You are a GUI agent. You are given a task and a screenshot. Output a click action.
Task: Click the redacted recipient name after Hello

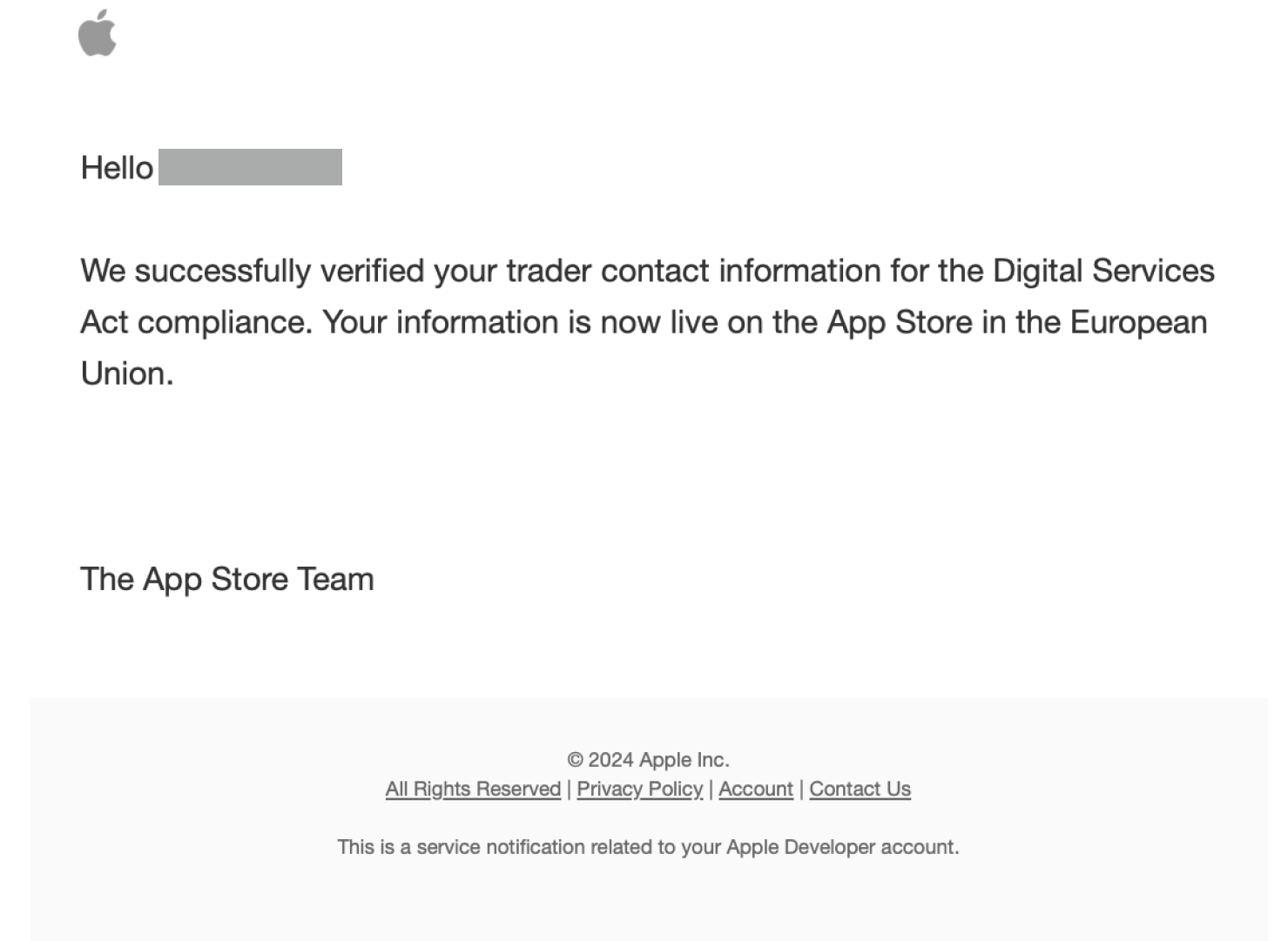(x=250, y=167)
